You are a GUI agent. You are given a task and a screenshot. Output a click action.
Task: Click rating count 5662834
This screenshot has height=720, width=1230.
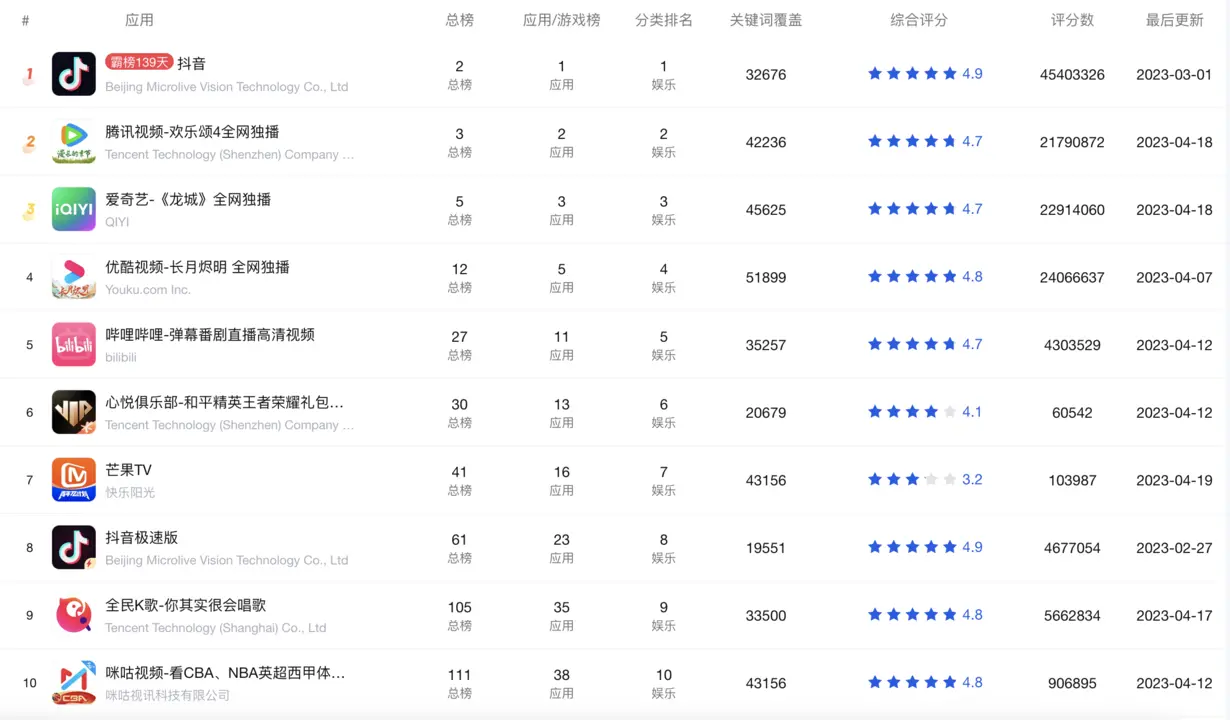(x=1072, y=616)
